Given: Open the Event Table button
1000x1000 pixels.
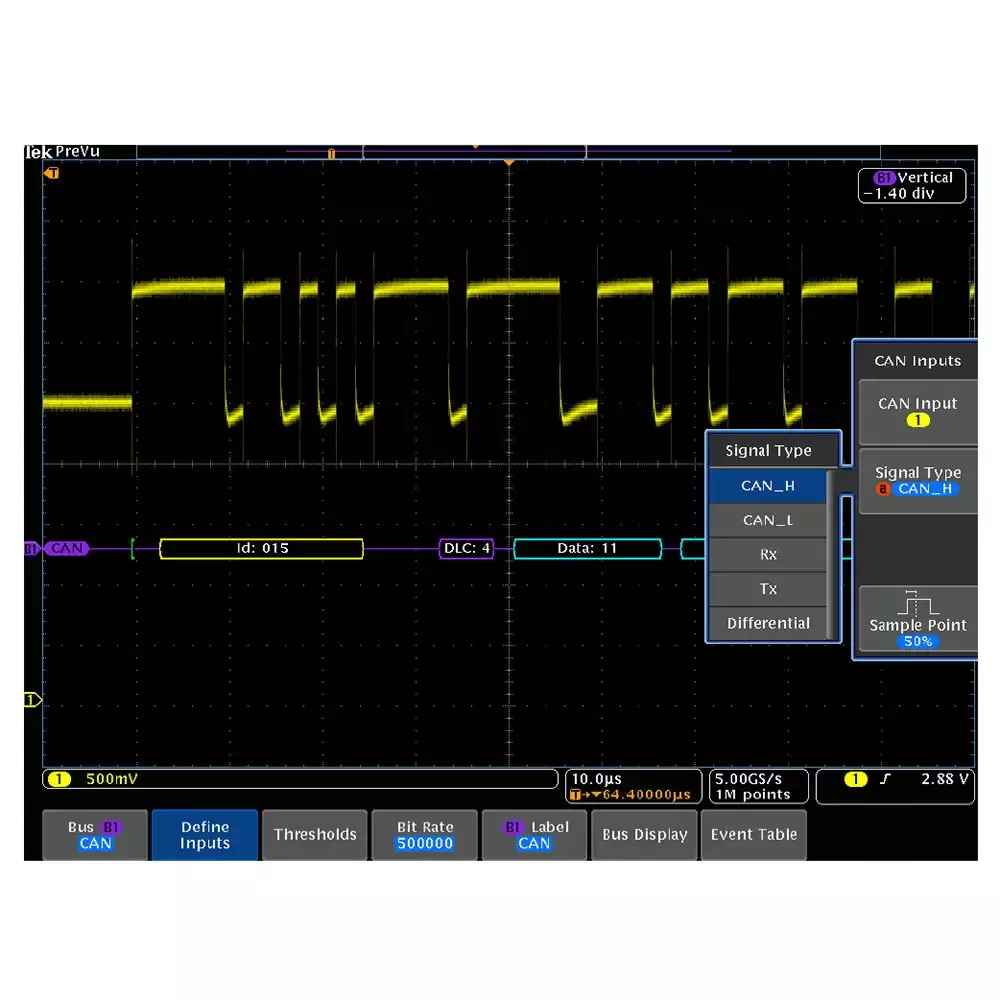Looking at the screenshot, I should pos(754,835).
